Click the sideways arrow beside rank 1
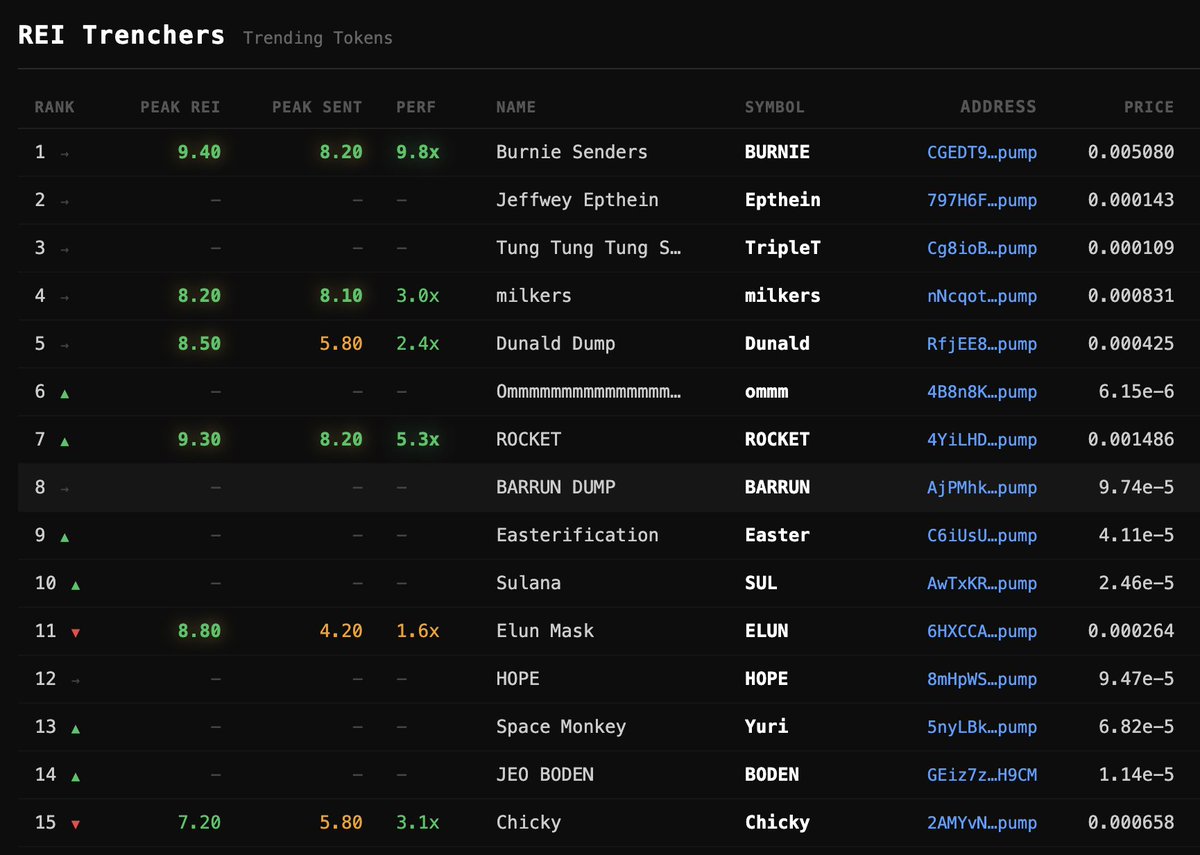The image size is (1200, 855). point(65,153)
